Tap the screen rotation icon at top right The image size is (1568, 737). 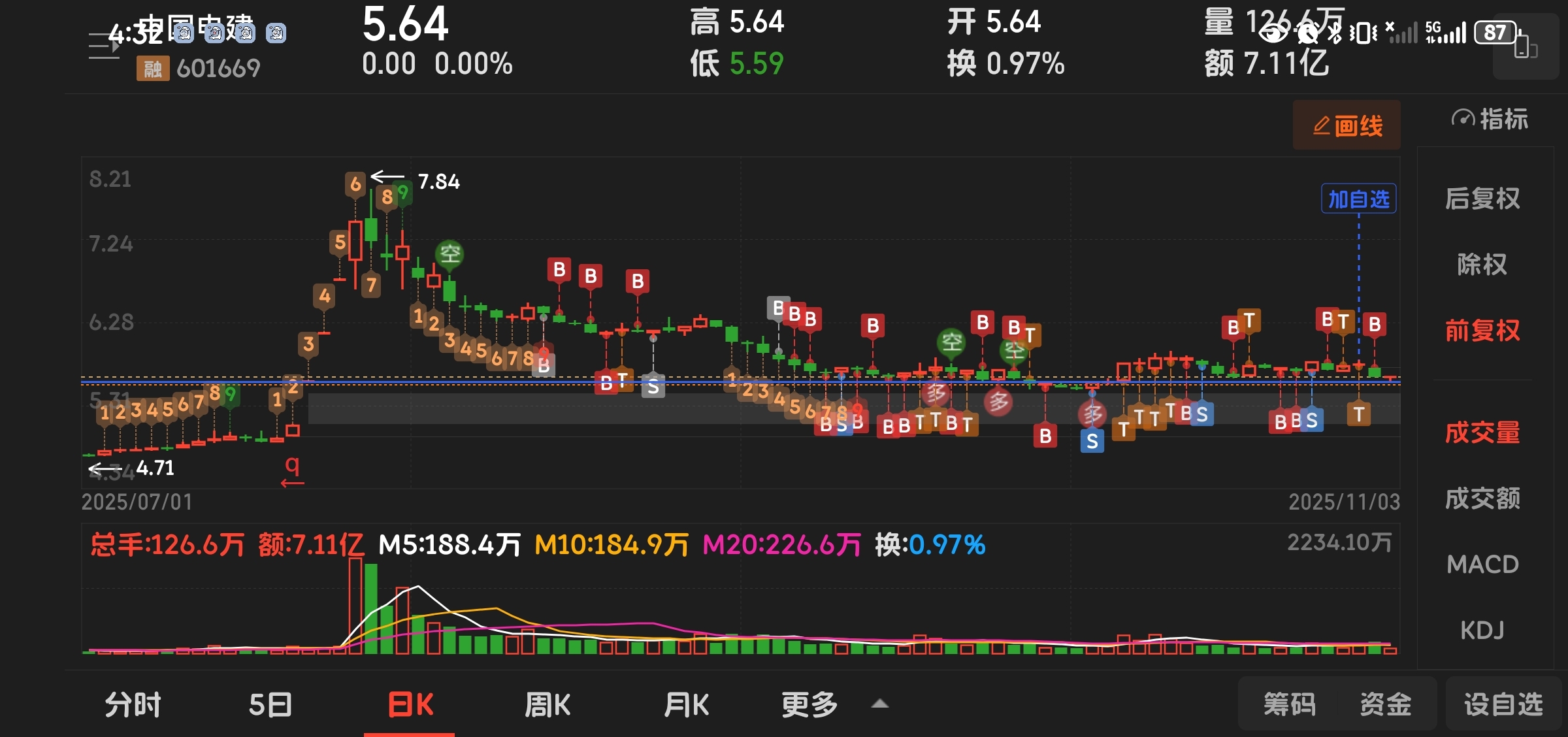[1526, 47]
